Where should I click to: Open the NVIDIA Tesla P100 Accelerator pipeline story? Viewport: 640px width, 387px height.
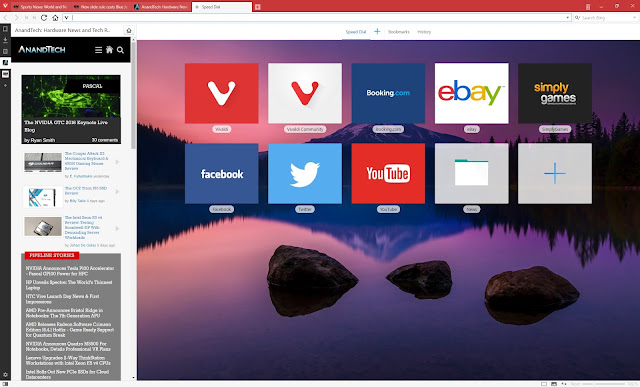pos(70,271)
